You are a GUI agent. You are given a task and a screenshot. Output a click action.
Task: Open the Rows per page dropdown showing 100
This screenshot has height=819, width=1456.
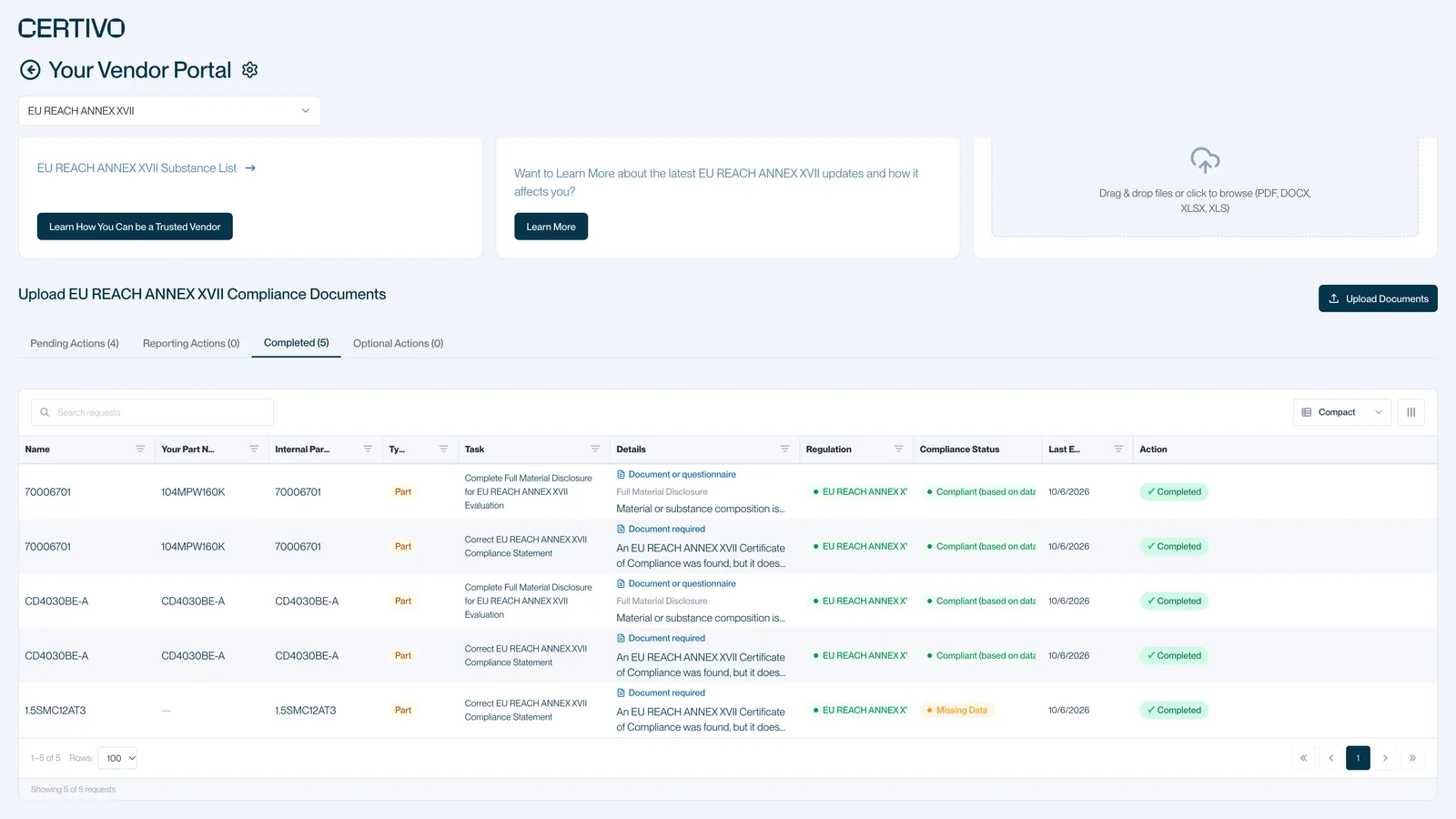(117, 758)
